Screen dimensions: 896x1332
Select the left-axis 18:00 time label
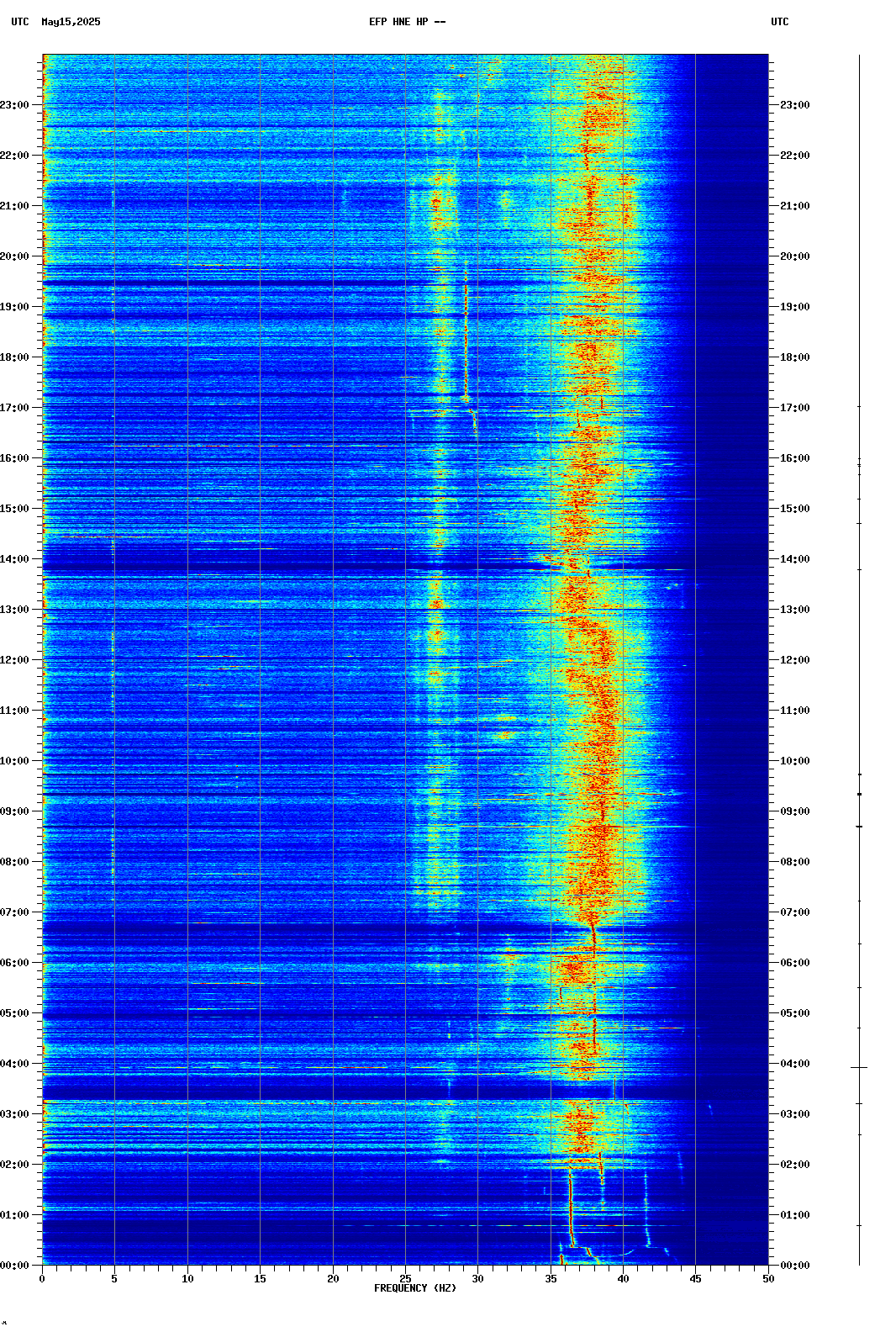tap(15, 357)
